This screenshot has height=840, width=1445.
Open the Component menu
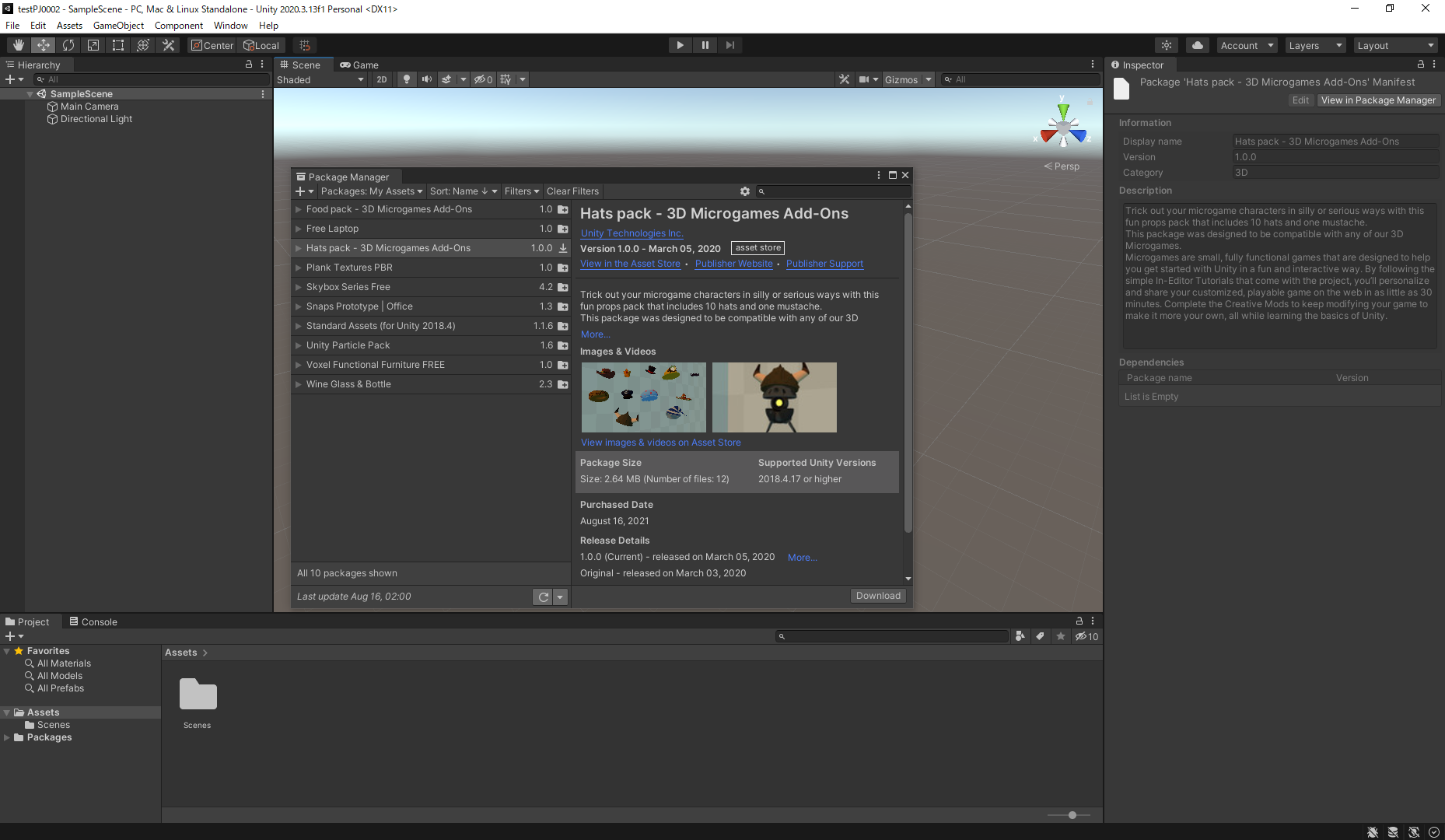tap(178, 26)
